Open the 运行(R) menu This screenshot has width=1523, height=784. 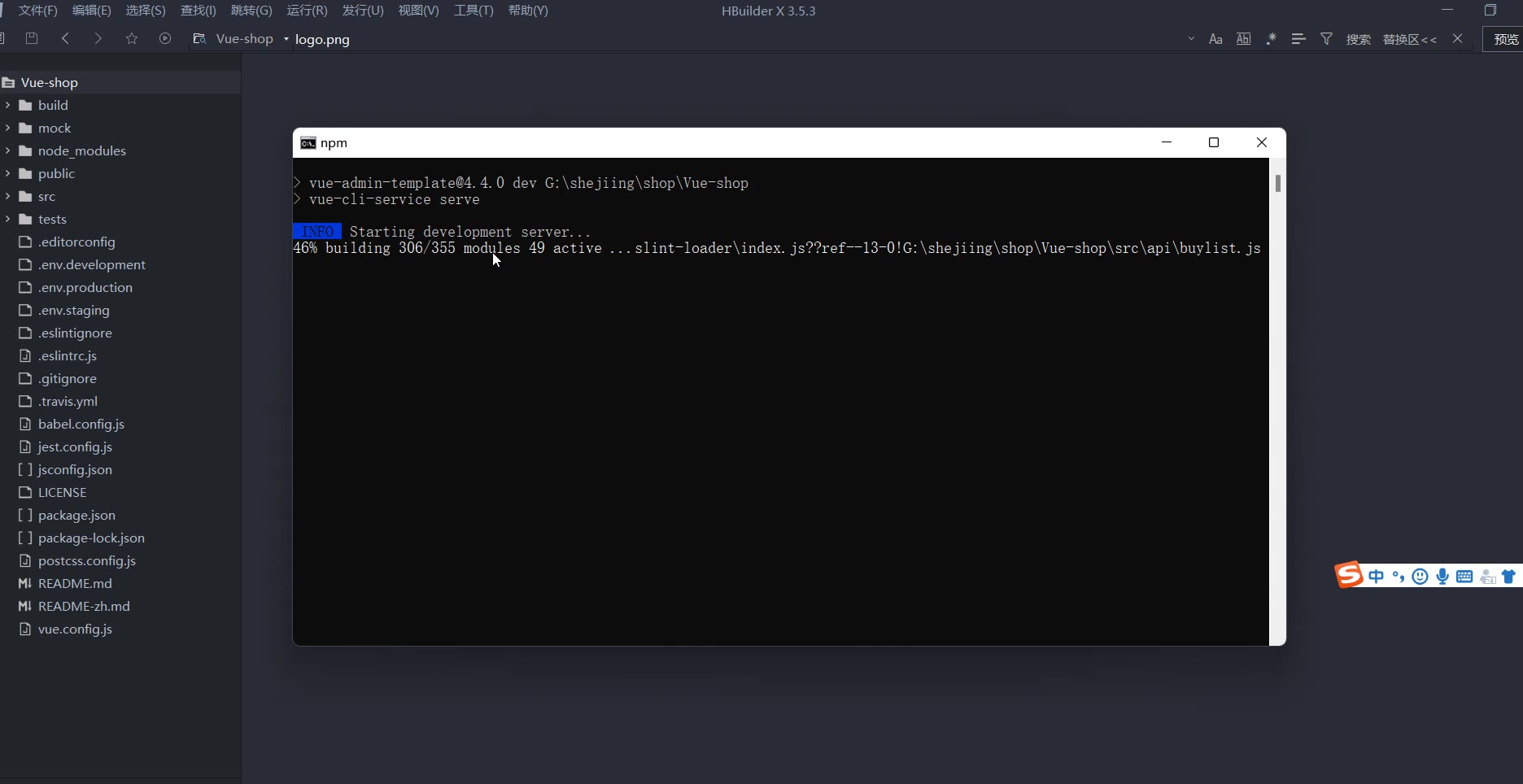(x=307, y=11)
